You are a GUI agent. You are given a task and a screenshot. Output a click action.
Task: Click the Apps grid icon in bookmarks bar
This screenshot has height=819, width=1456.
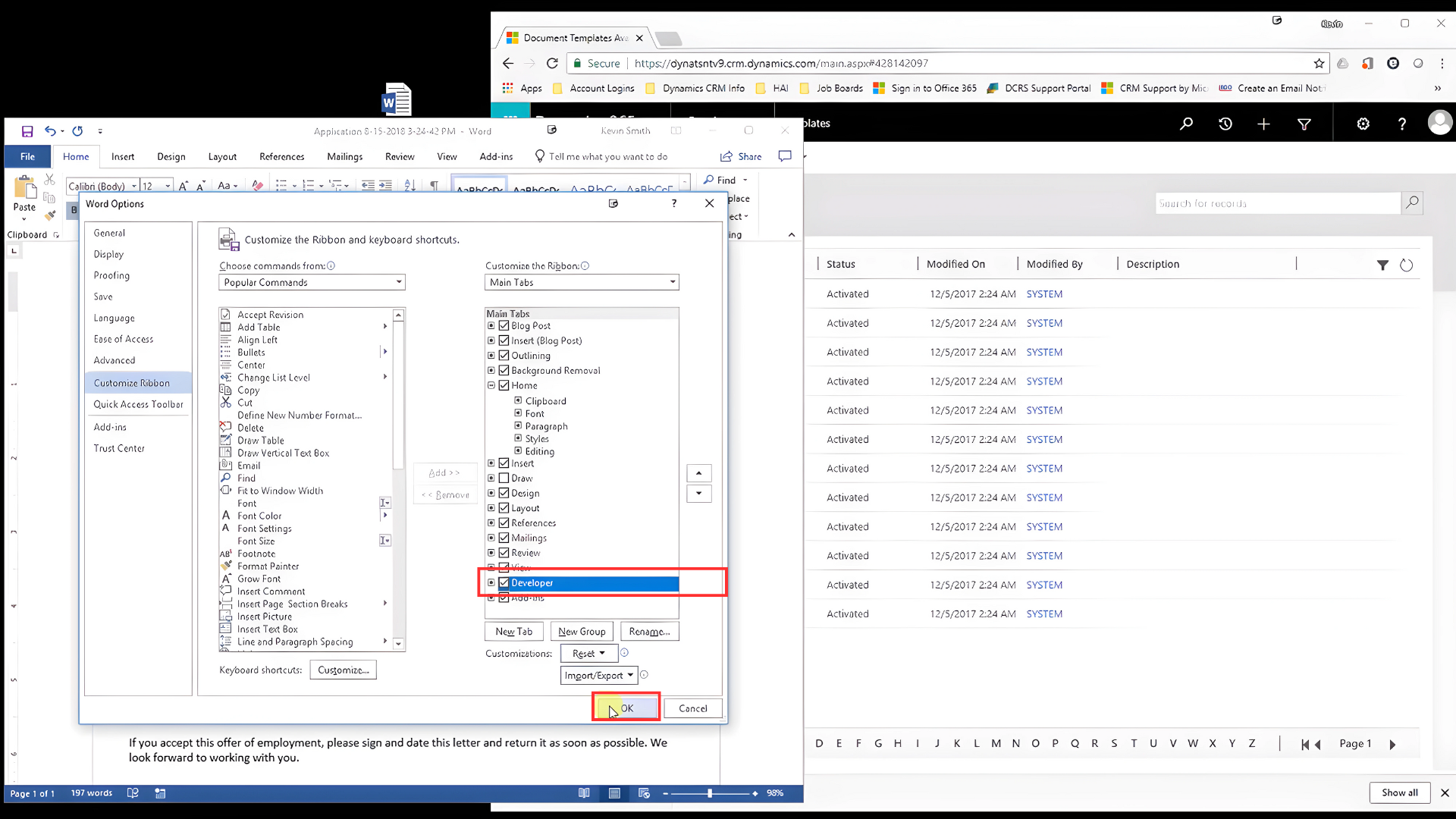[507, 88]
